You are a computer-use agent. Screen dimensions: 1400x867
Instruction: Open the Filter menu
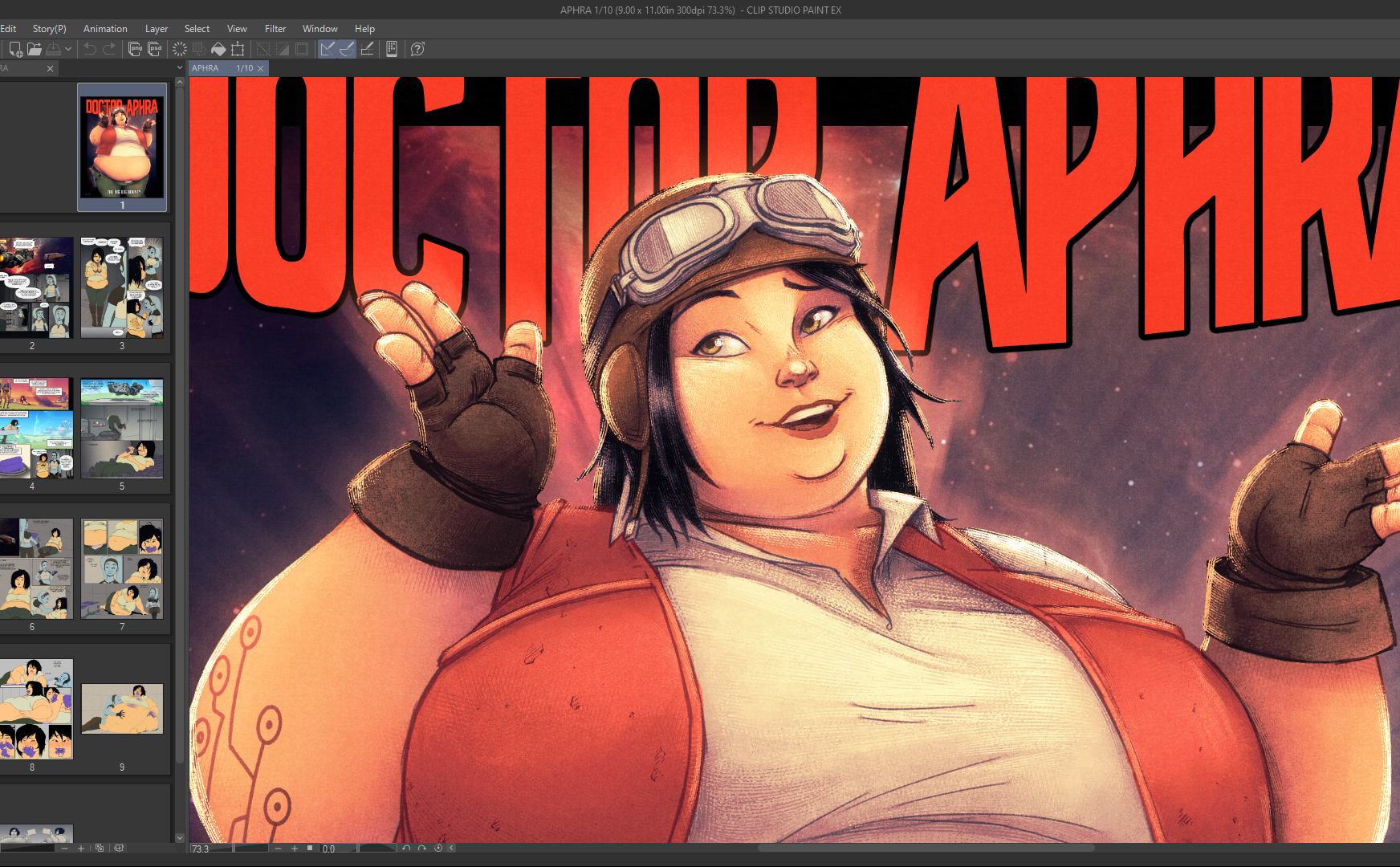click(275, 29)
